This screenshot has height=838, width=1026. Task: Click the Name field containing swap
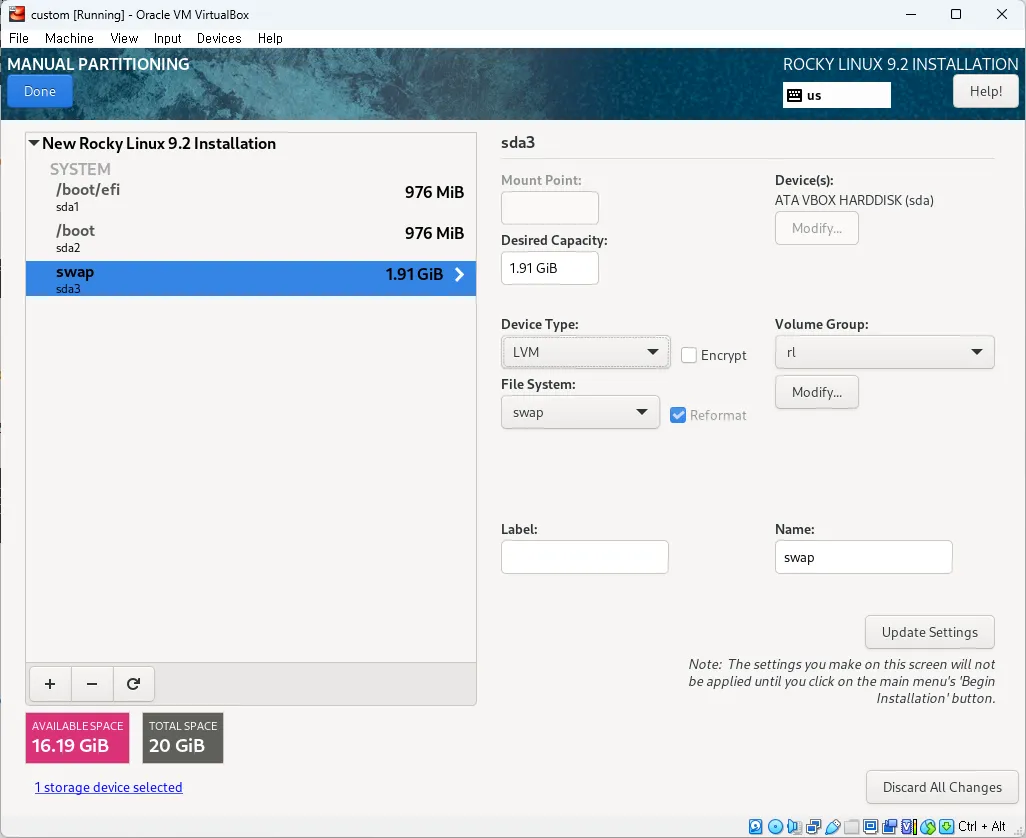pos(863,557)
